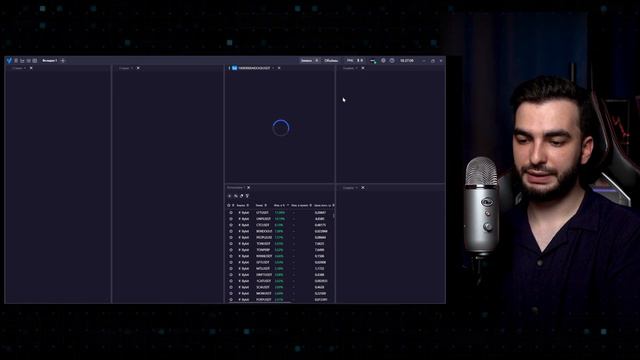Image resolution: width=640 pixels, height=360 pixels.
Task: Click the clock icon next to the time
Action: pyautogui.click(x=392, y=60)
